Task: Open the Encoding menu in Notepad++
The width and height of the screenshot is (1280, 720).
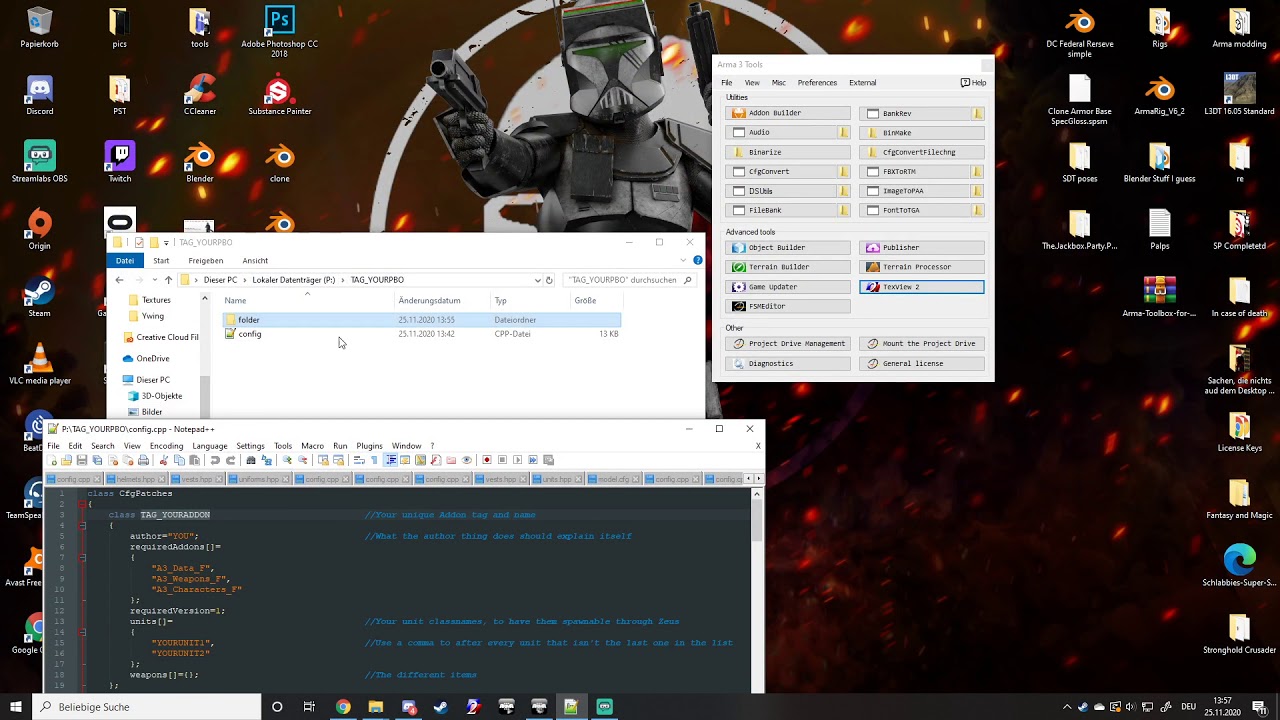Action: 166,446
